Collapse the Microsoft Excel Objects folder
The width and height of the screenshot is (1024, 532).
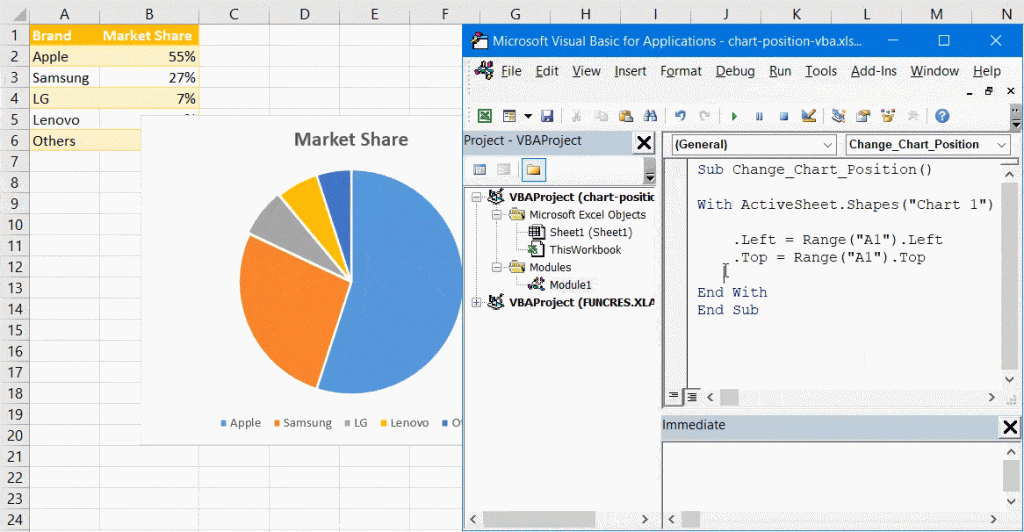point(496,215)
